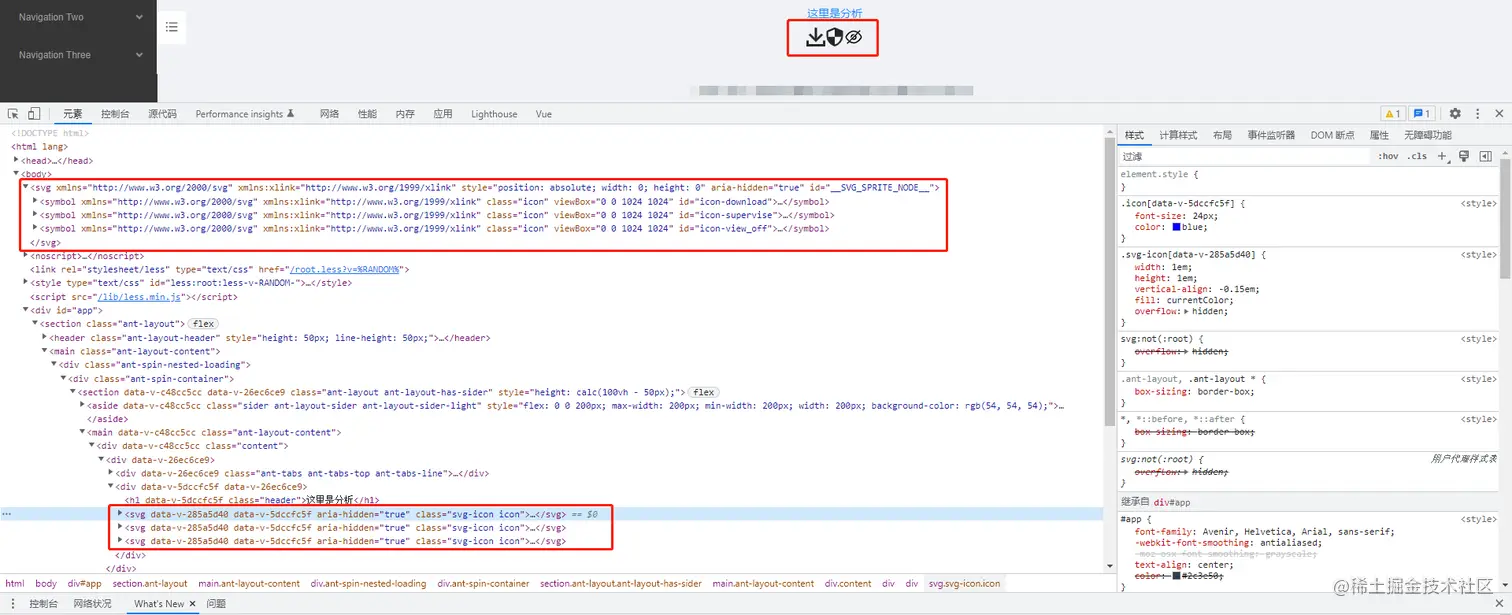The image size is (1512, 615).
Task: Close the DevTools panel
Action: click(1498, 114)
